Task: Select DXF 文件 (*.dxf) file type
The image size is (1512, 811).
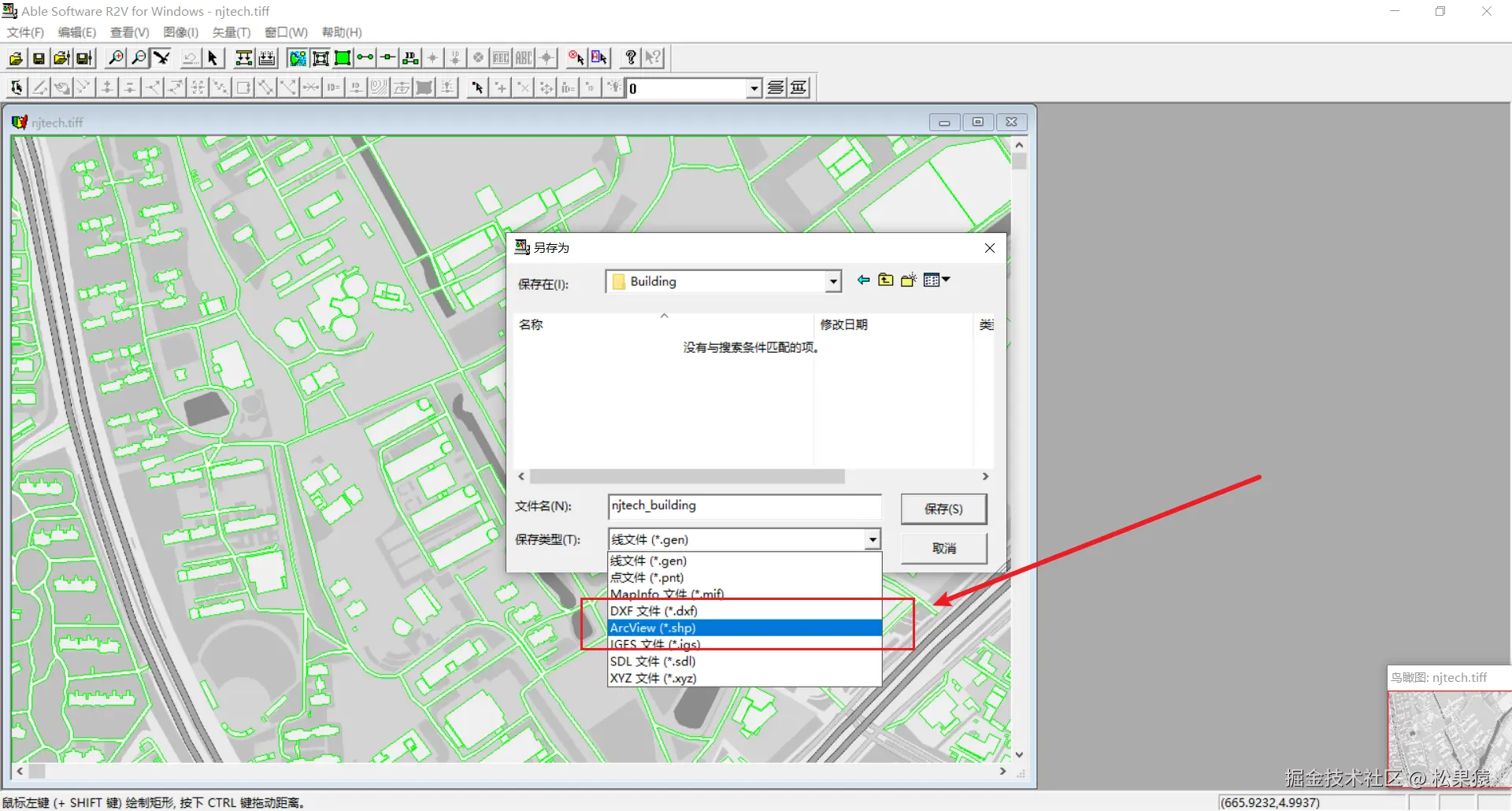Action: tap(744, 611)
